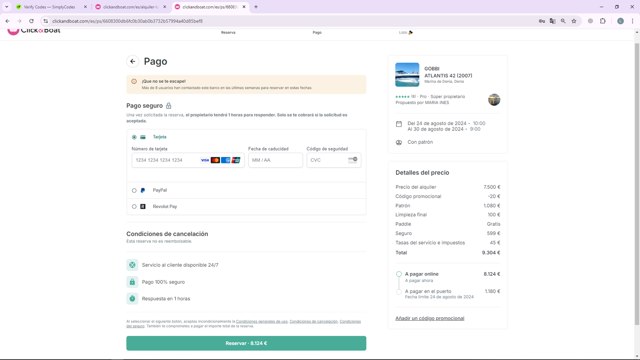Click the Precio del alquiler 7.500 € row

click(448, 187)
